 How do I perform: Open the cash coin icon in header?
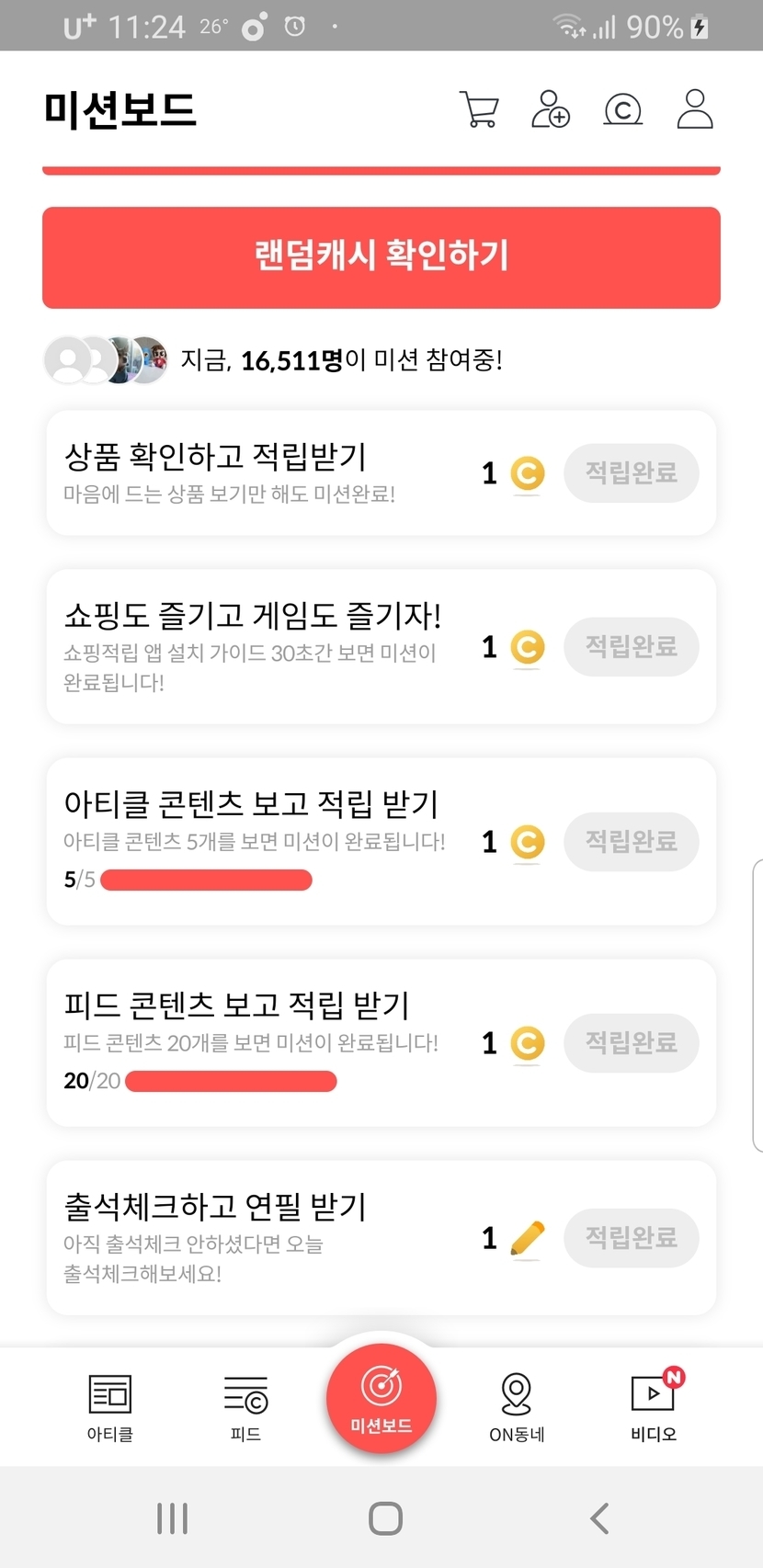[622, 110]
